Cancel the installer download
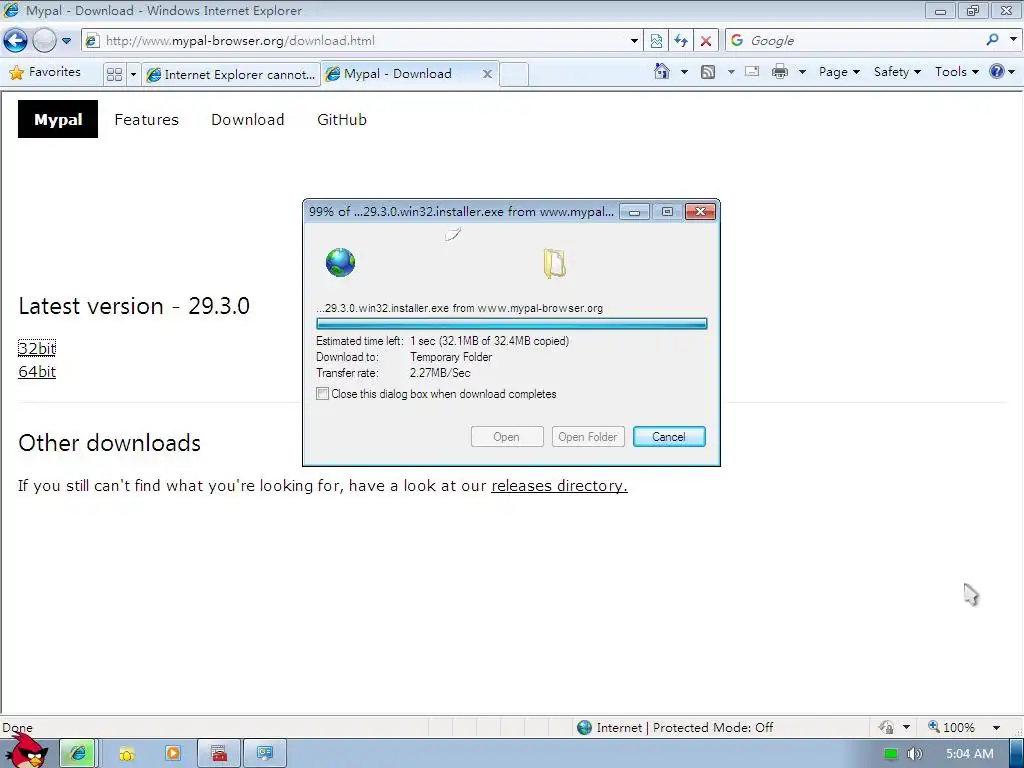Viewport: 1024px width, 768px height. [x=669, y=437]
